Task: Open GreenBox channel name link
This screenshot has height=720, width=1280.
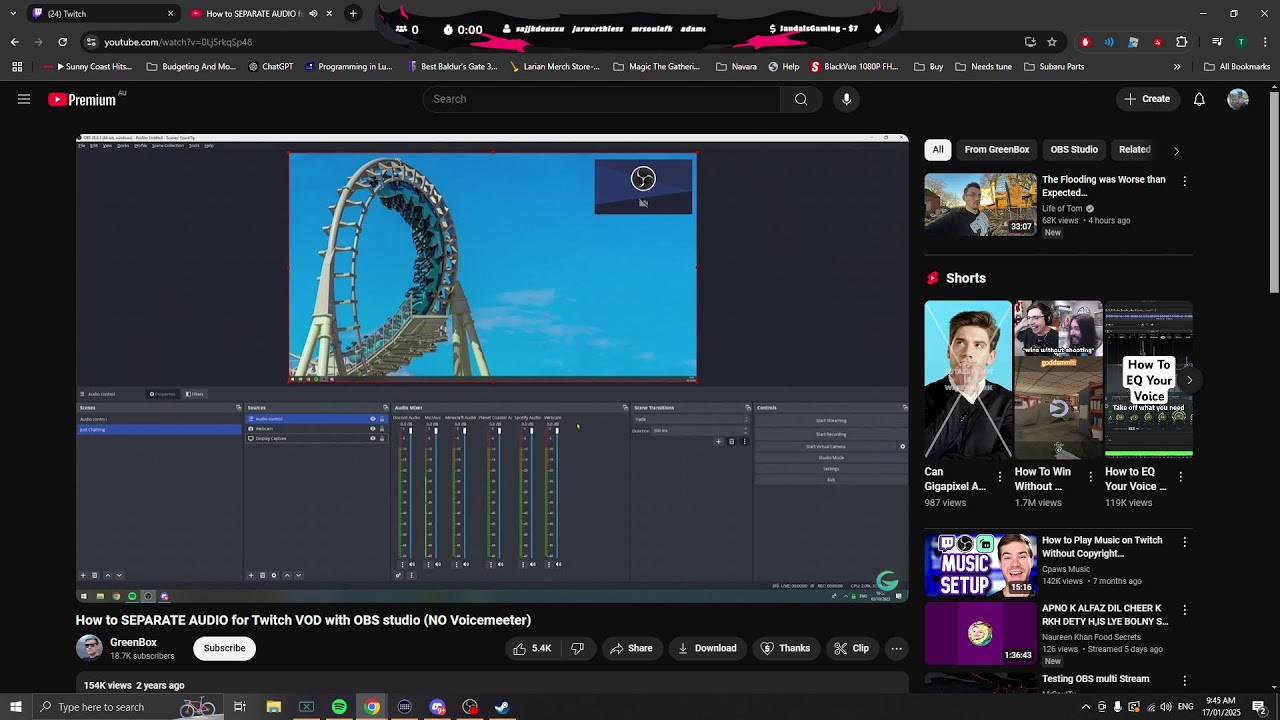Action: tap(133, 642)
